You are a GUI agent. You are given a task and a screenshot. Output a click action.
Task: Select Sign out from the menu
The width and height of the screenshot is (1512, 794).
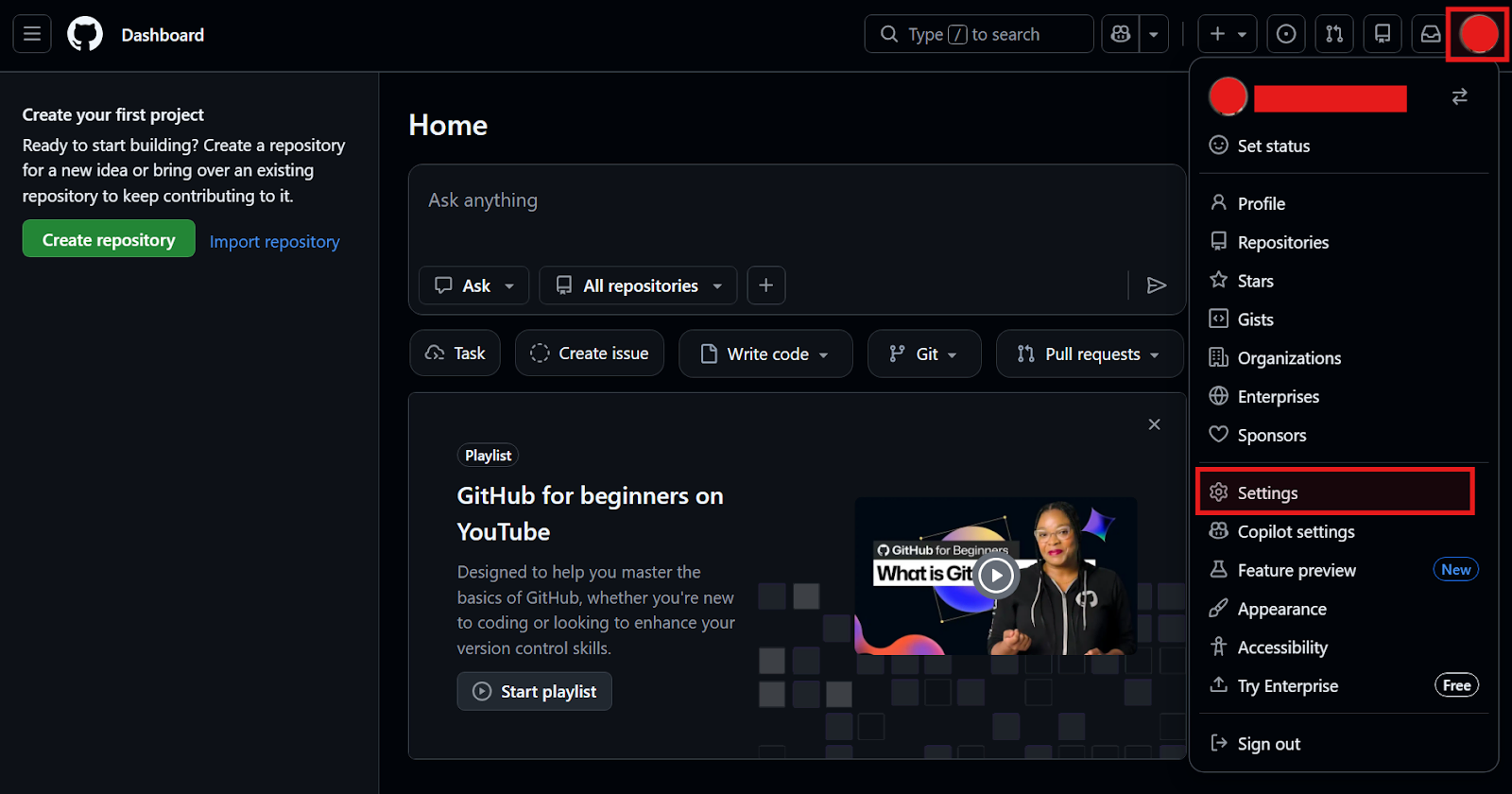pos(1268,744)
